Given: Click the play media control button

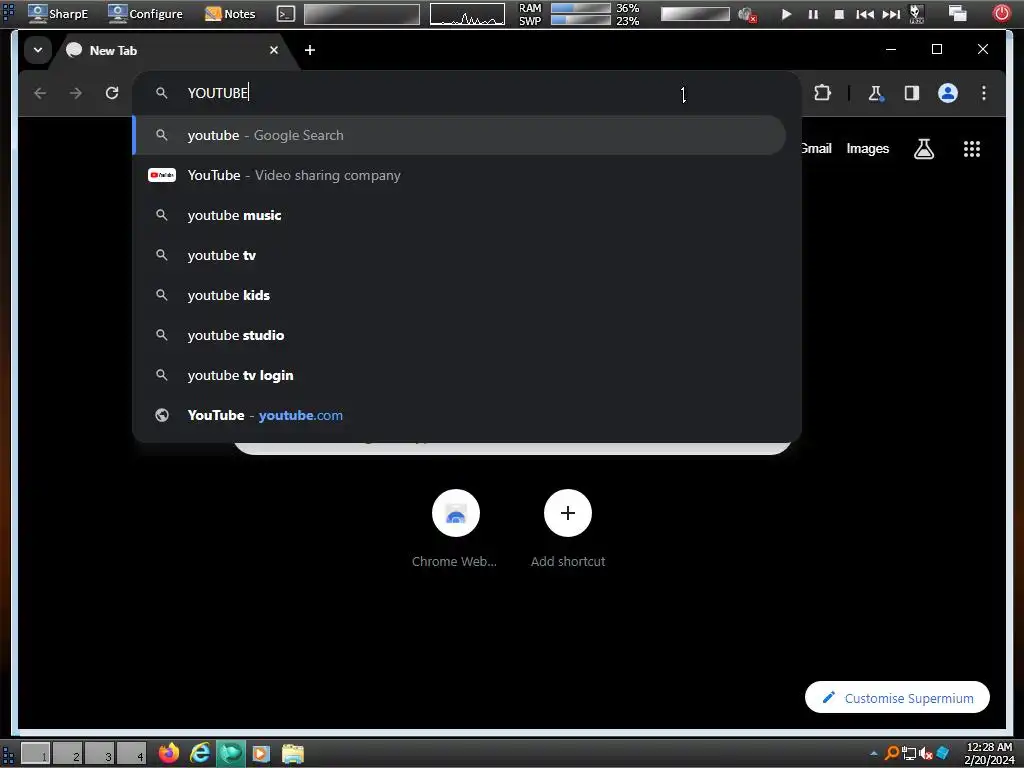Looking at the screenshot, I should pyautogui.click(x=786, y=14).
